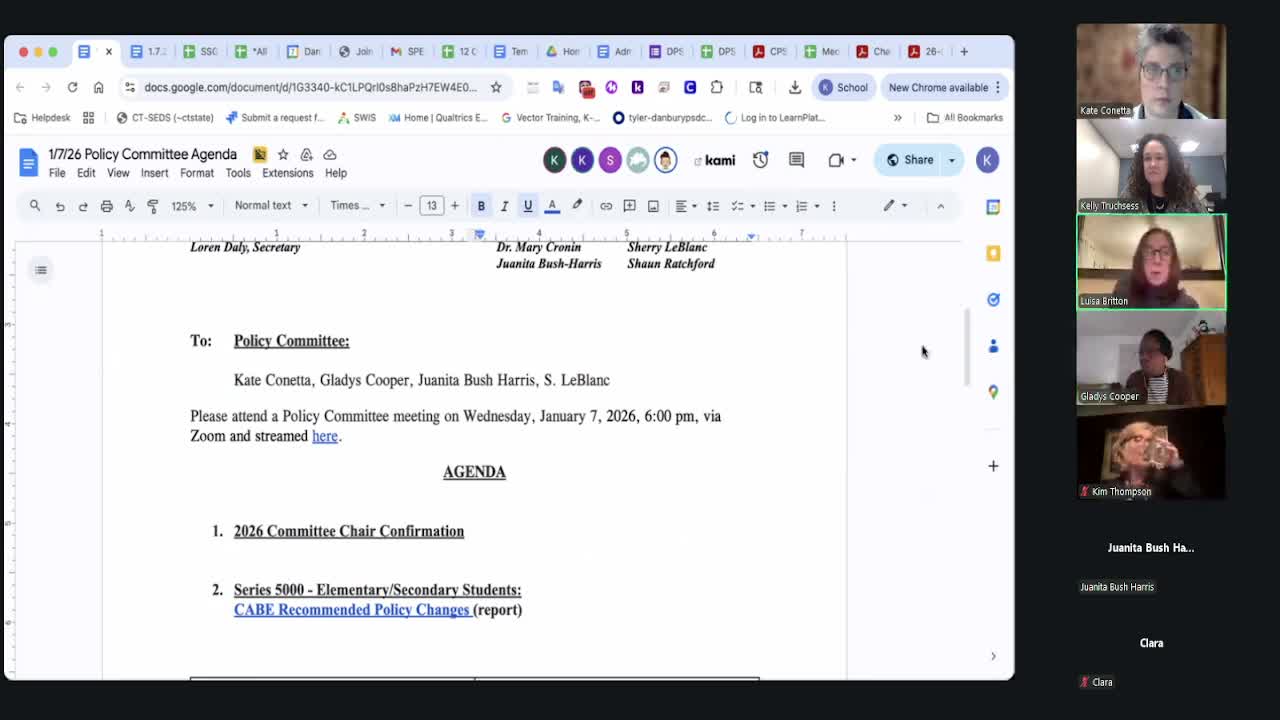Open the Normal text style dropdown
Image resolution: width=1280 pixels, height=720 pixels.
[270, 206]
